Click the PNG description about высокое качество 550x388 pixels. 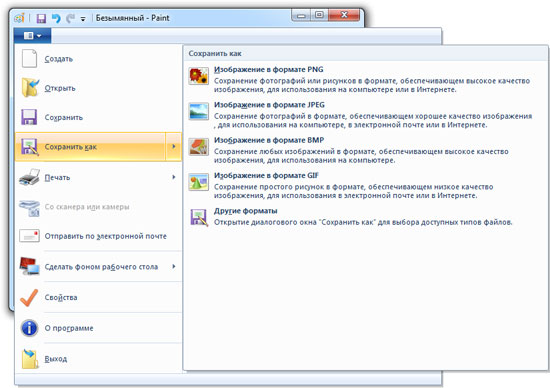click(x=372, y=85)
